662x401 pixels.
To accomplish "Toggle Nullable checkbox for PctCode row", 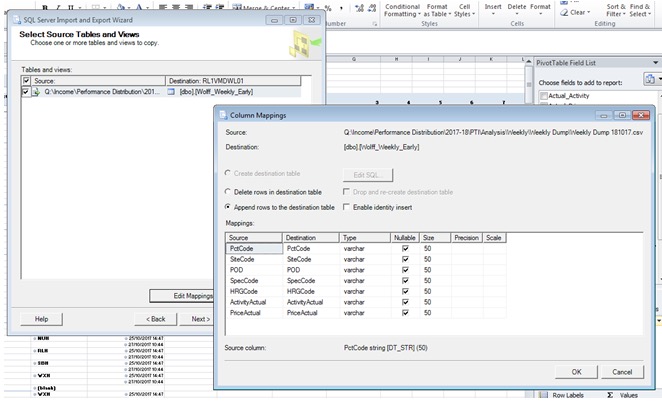I will tap(405, 248).
